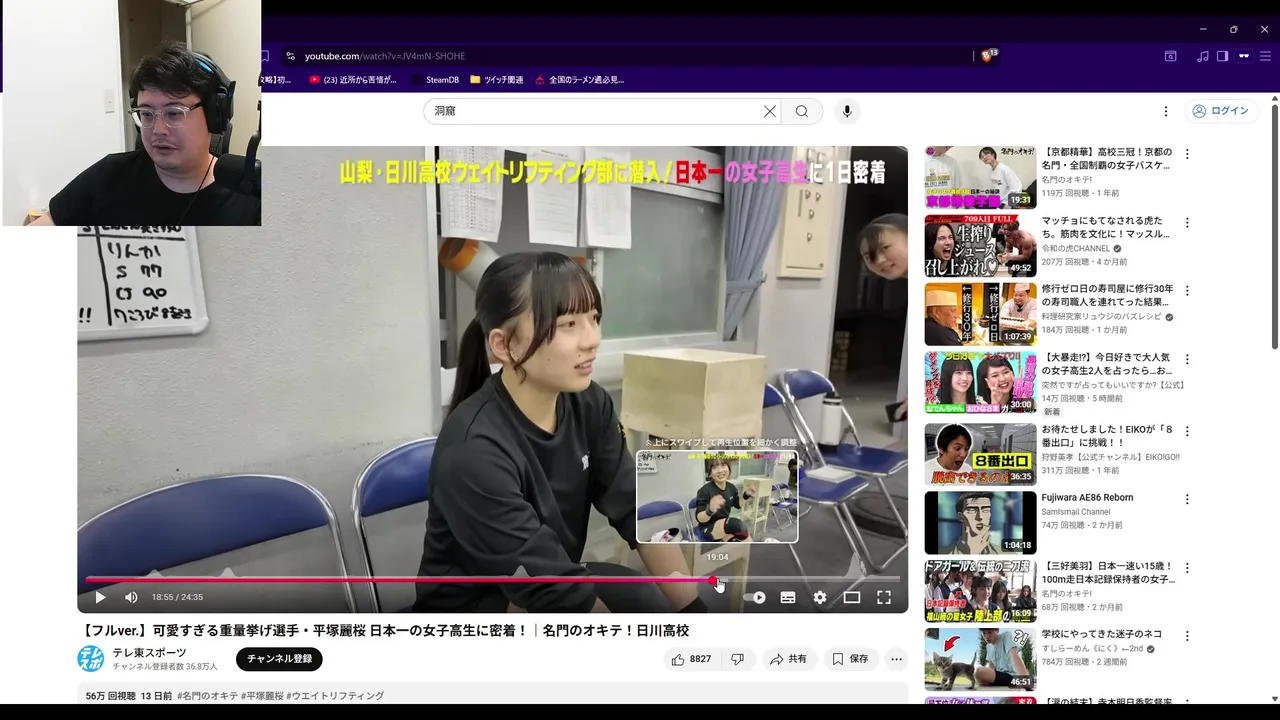Open 迷子のネコ video thumbnail
Viewport: 1280px width, 720px height.
click(980, 658)
